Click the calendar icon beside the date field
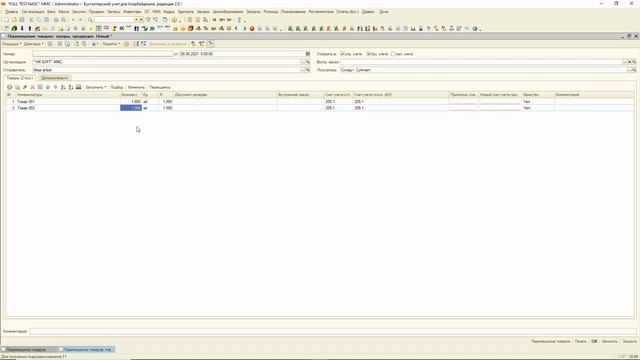This screenshot has width=640, height=360. [x=308, y=54]
